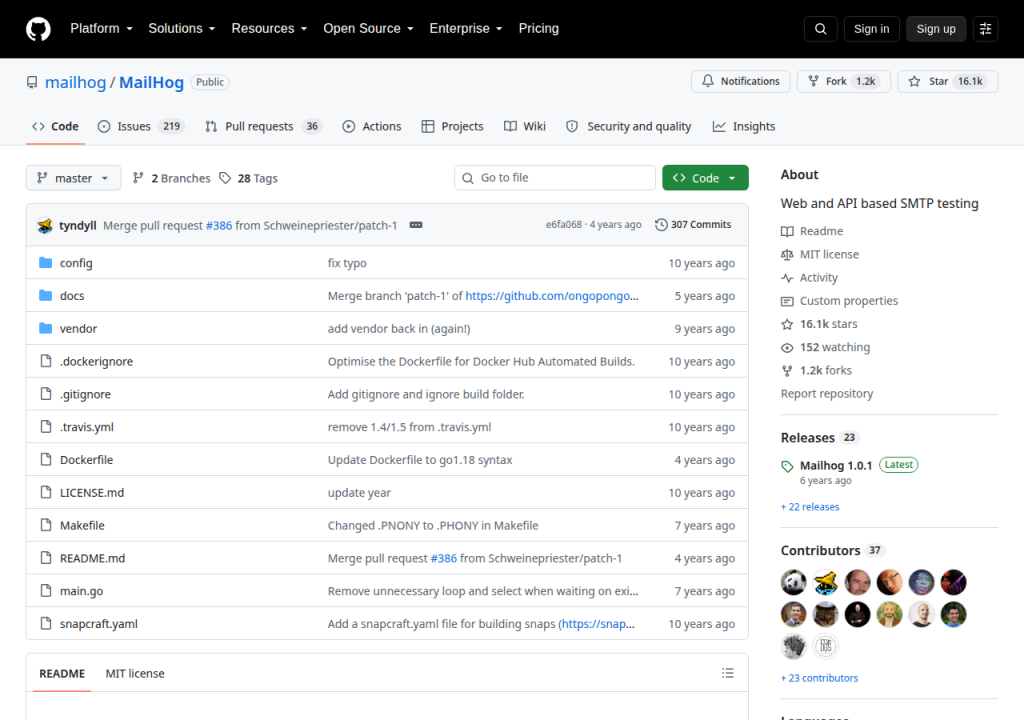Click the Sign in button

coord(871,29)
